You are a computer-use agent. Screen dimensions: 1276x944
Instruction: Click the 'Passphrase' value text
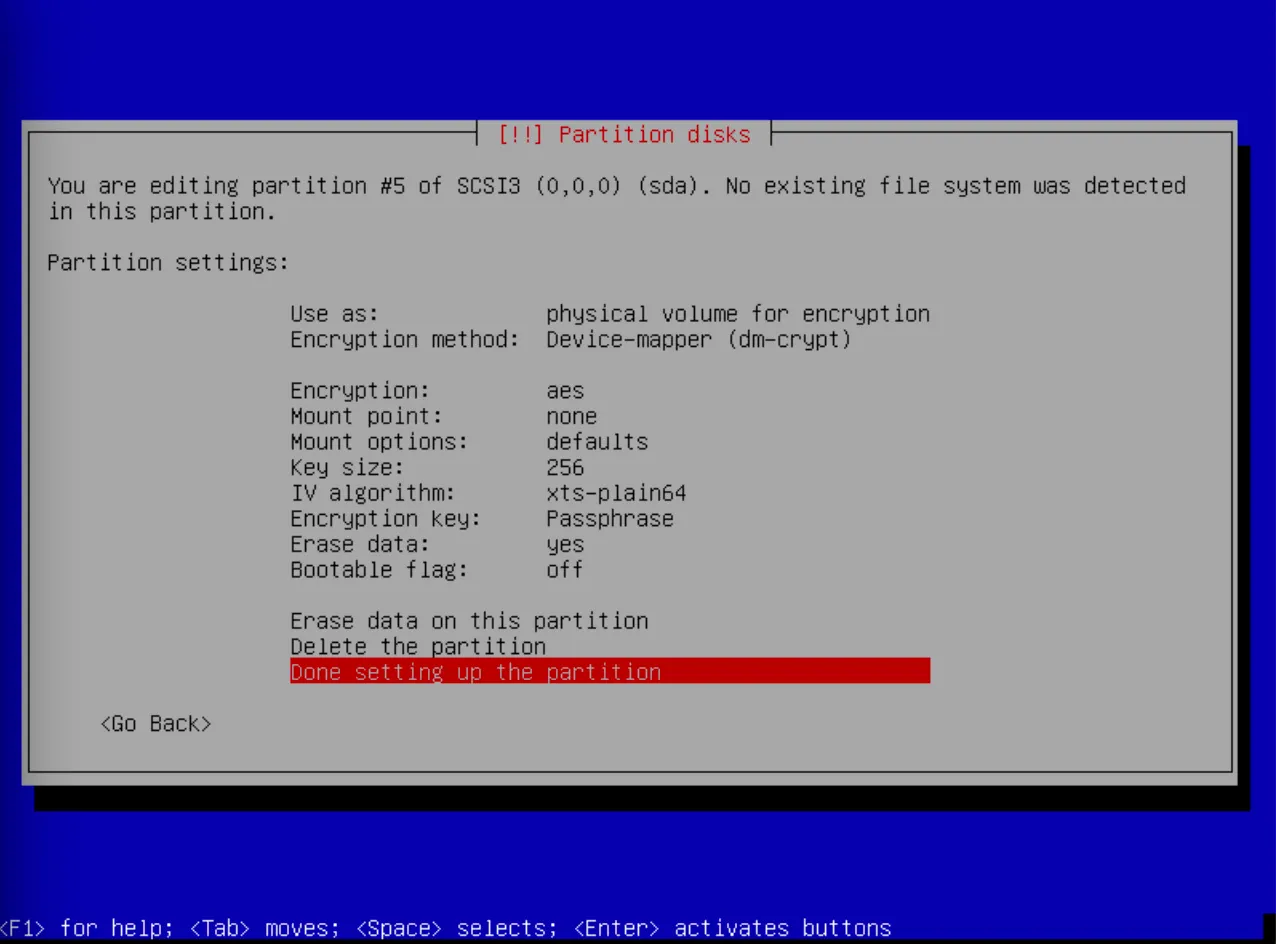point(610,519)
